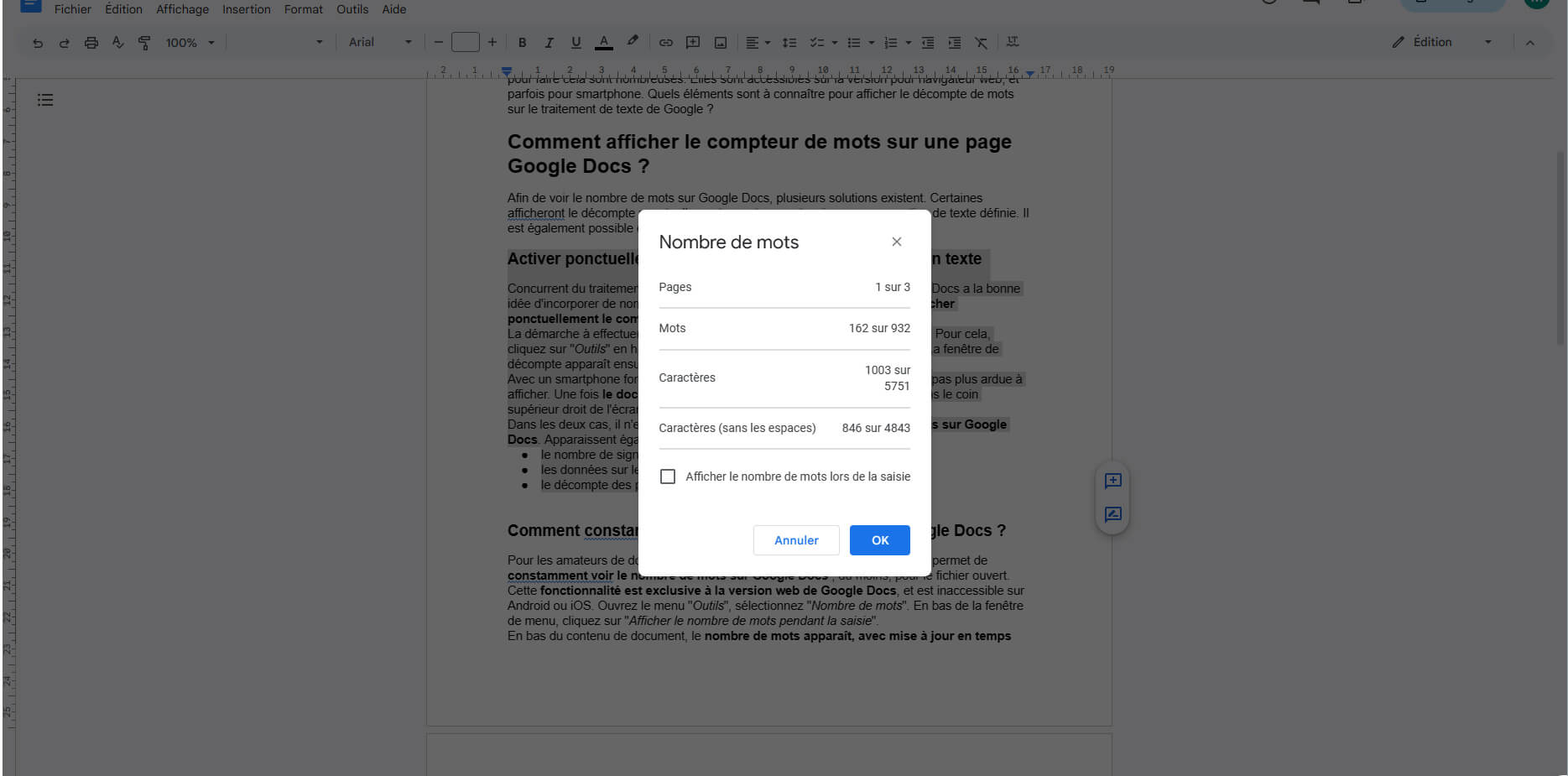Toggle italic formatting
This screenshot has height=776, width=1568.
click(x=549, y=43)
